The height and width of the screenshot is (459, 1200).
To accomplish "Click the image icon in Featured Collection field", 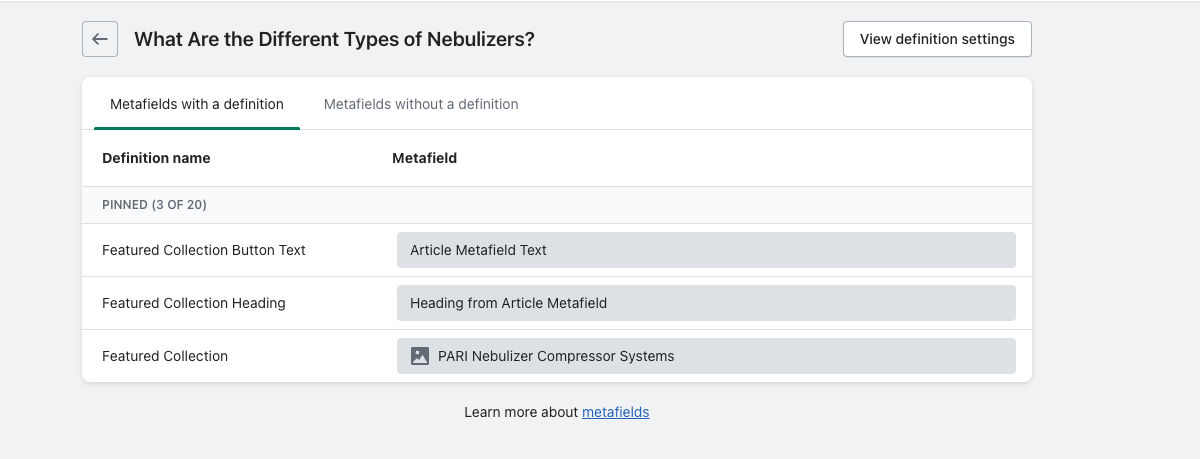I will 420,356.
